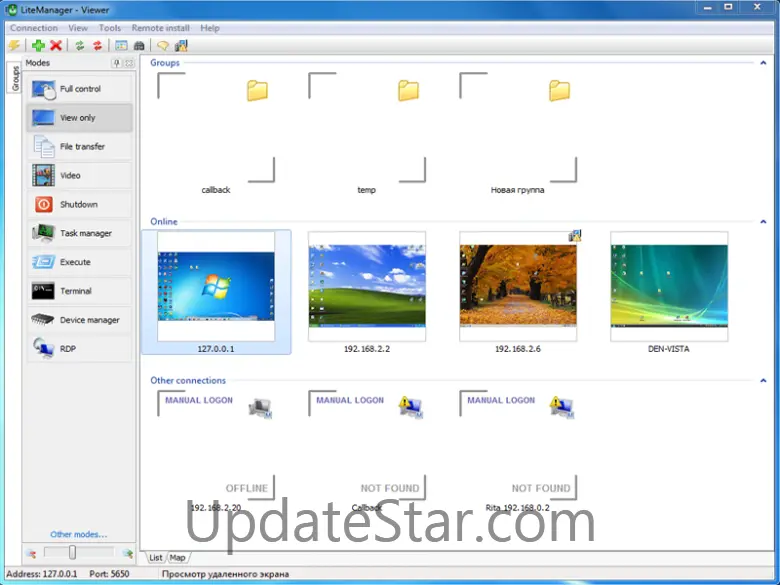Viewport: 780px width, 585px height.
Task: Click the vertical Groups side tab
Action: (15, 78)
